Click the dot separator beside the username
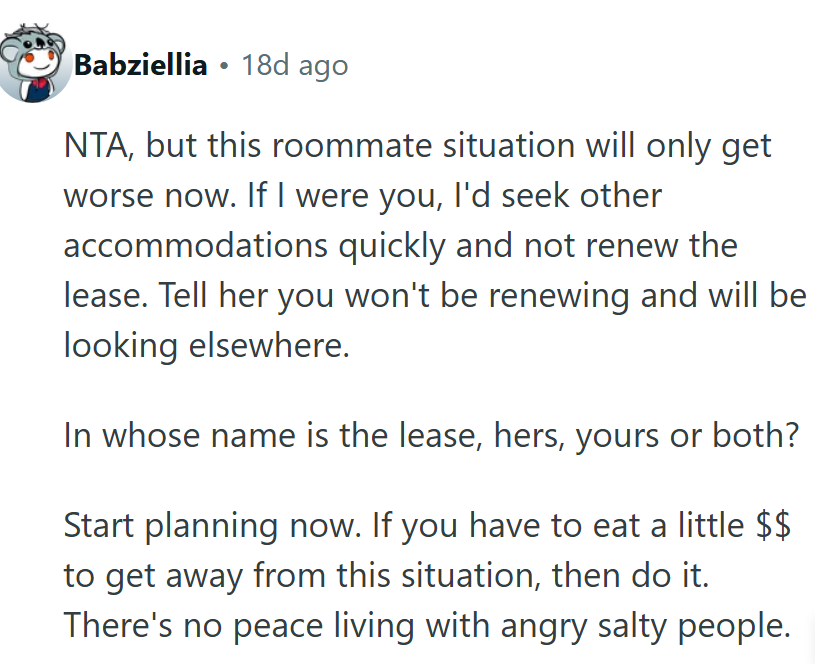Viewport: 815px width, 664px height. (222, 67)
